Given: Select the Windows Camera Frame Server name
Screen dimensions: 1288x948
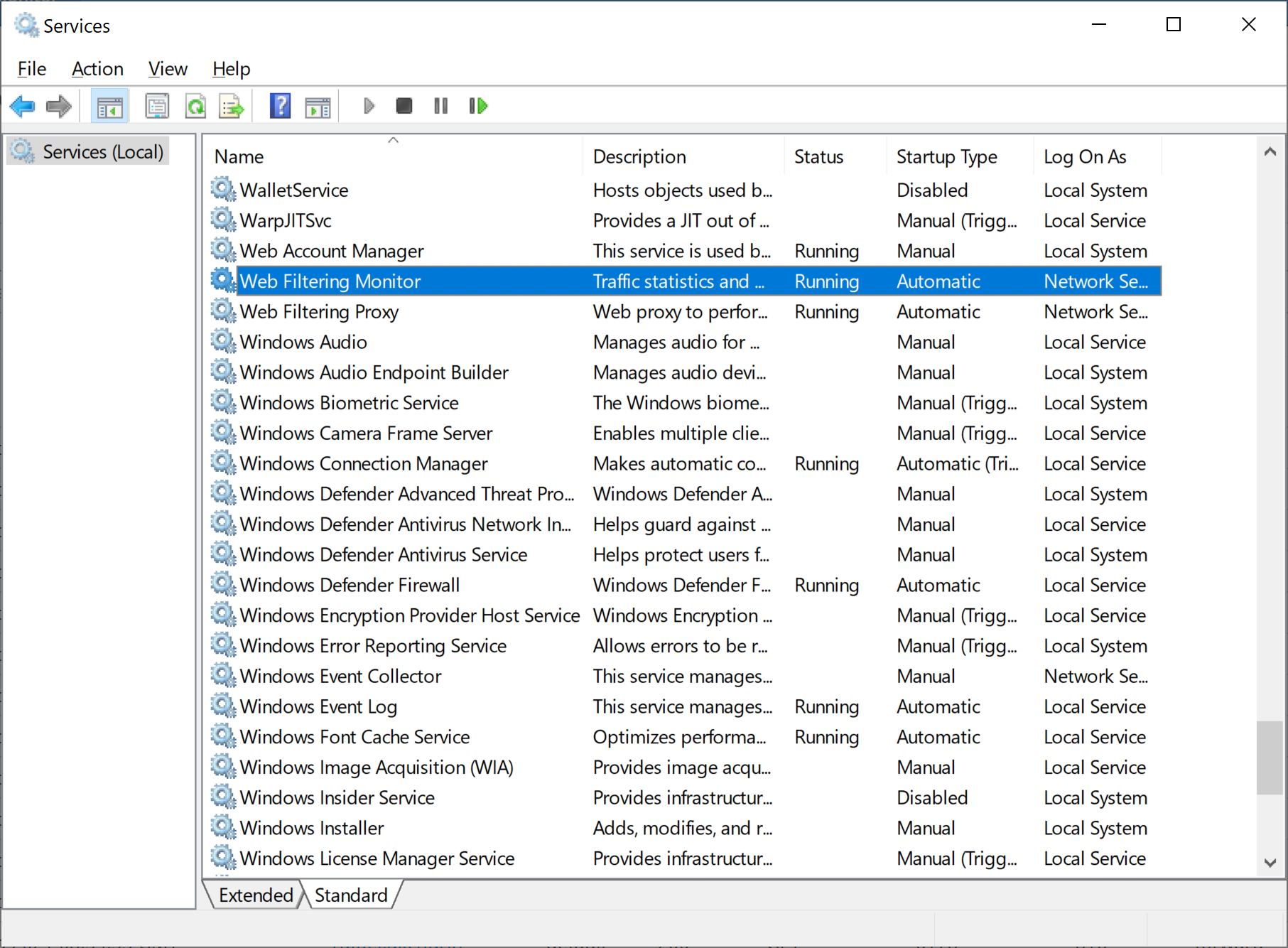Looking at the screenshot, I should 366,433.
